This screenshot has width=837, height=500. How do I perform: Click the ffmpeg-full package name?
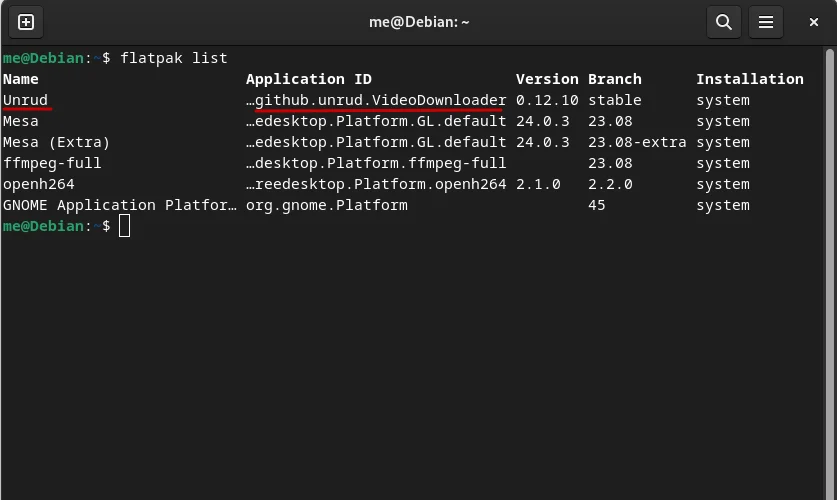point(52,163)
